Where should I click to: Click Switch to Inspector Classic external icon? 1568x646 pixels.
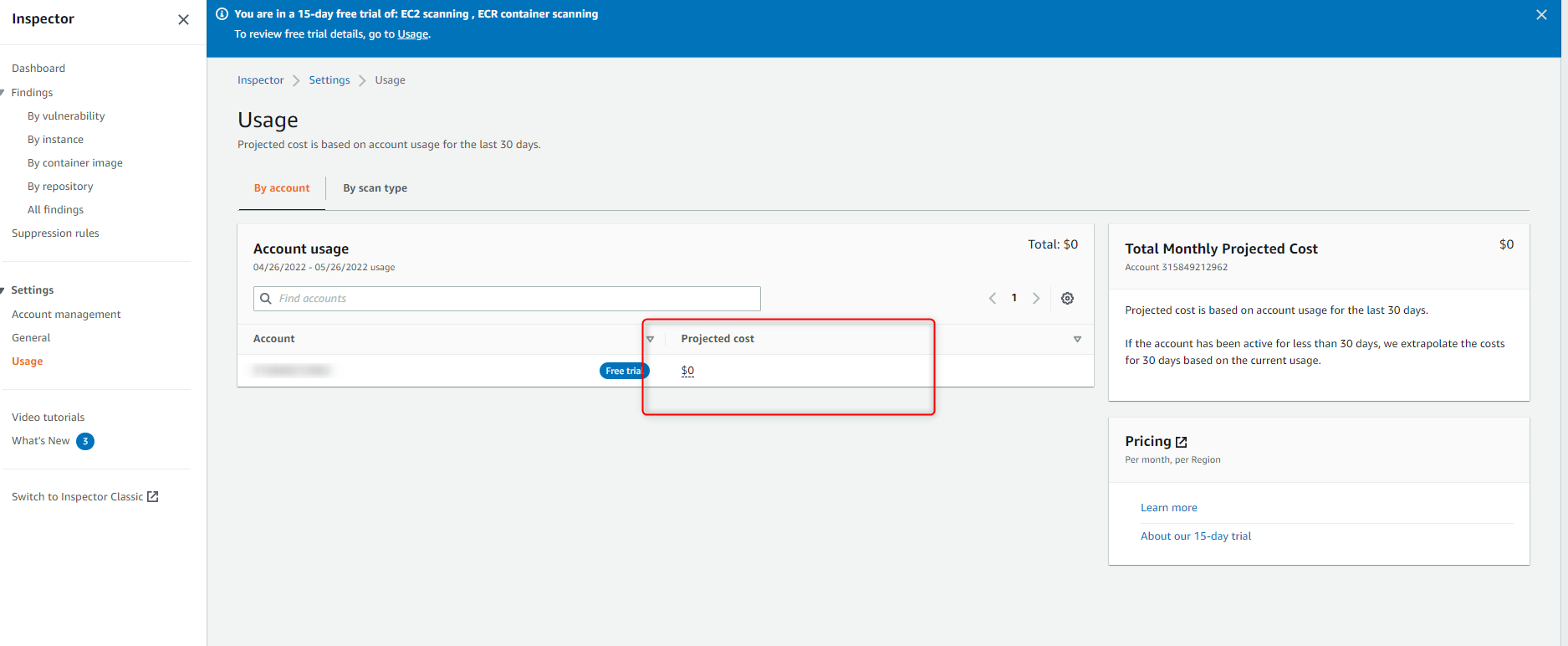[152, 496]
